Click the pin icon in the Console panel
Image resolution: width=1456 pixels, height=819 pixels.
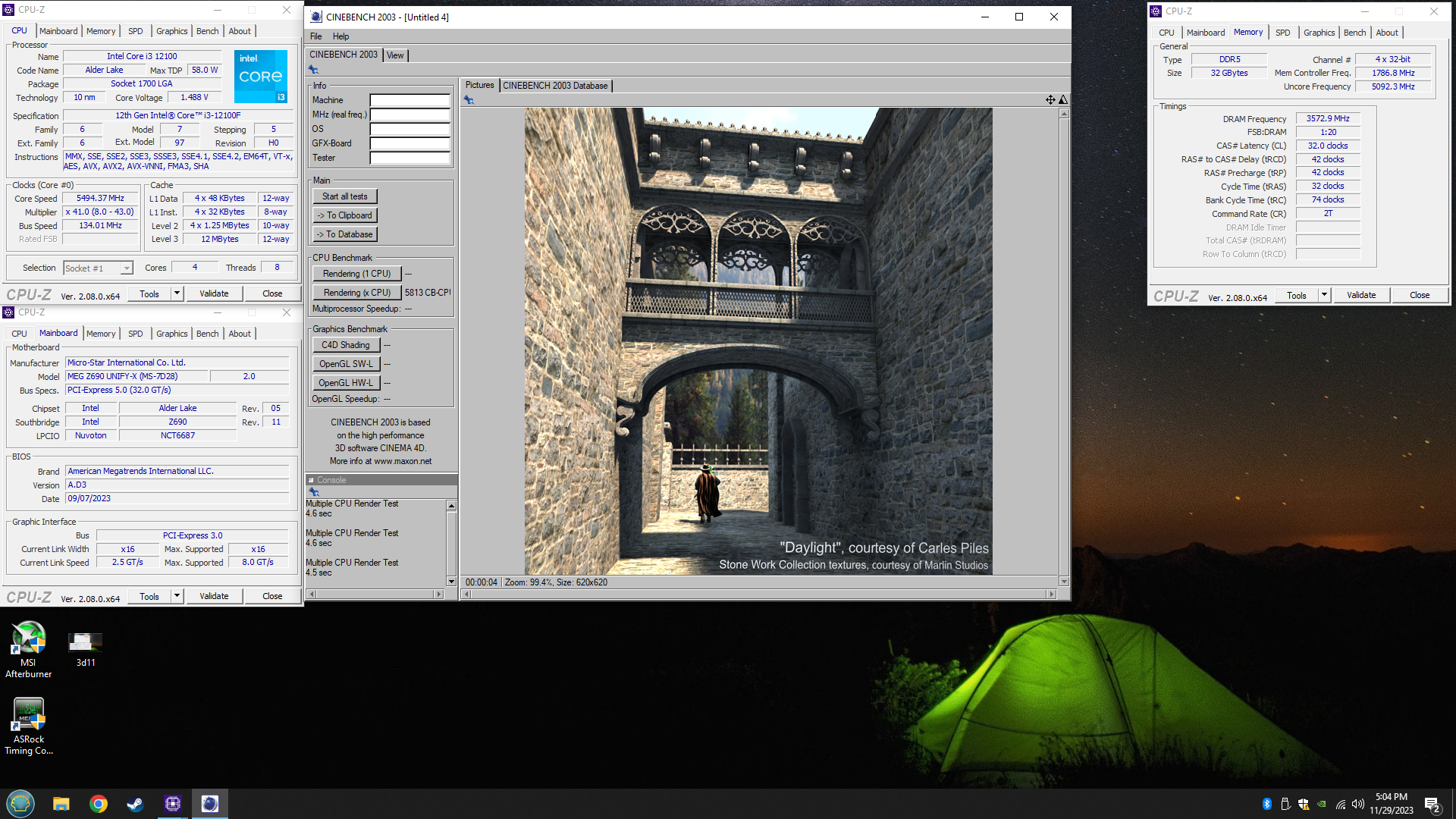click(313, 492)
